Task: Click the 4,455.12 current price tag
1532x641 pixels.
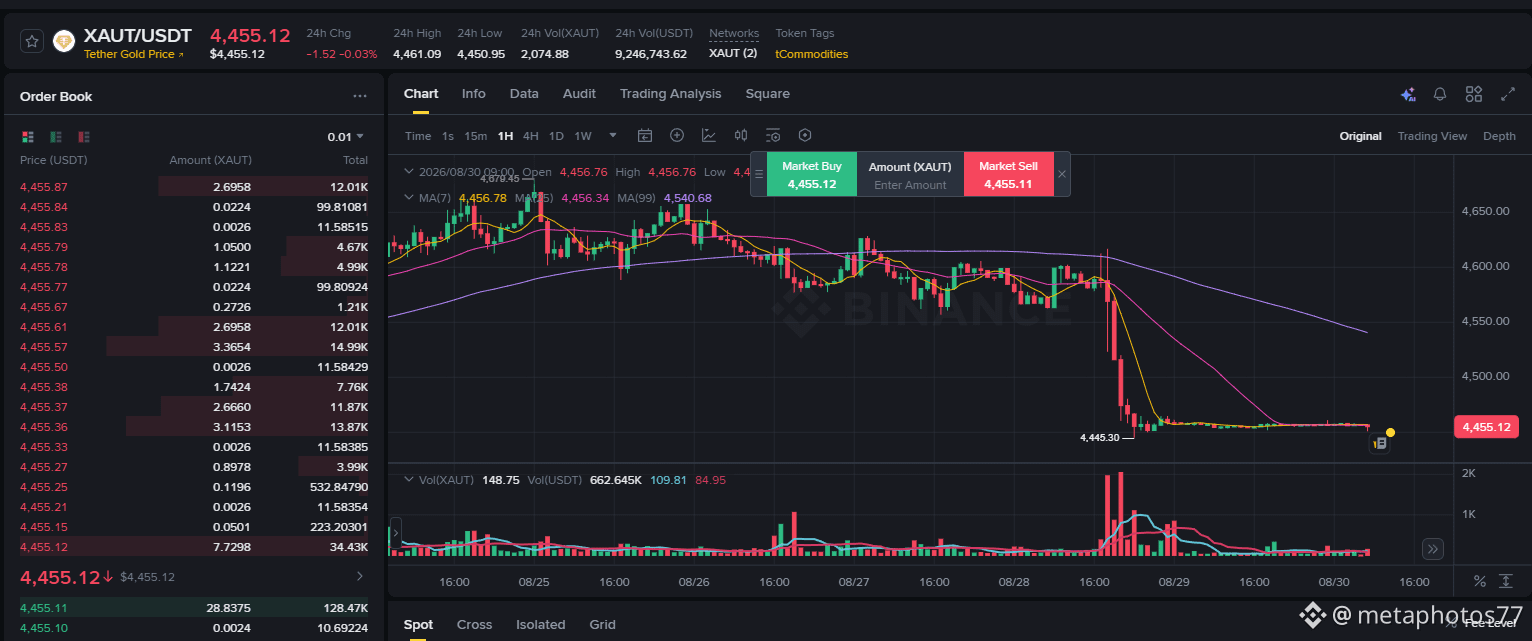Action: [x=1486, y=427]
